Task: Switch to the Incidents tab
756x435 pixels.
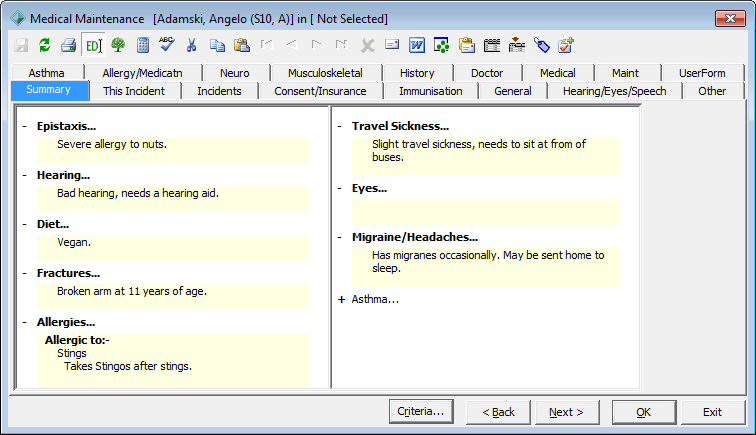Action: tap(219, 91)
